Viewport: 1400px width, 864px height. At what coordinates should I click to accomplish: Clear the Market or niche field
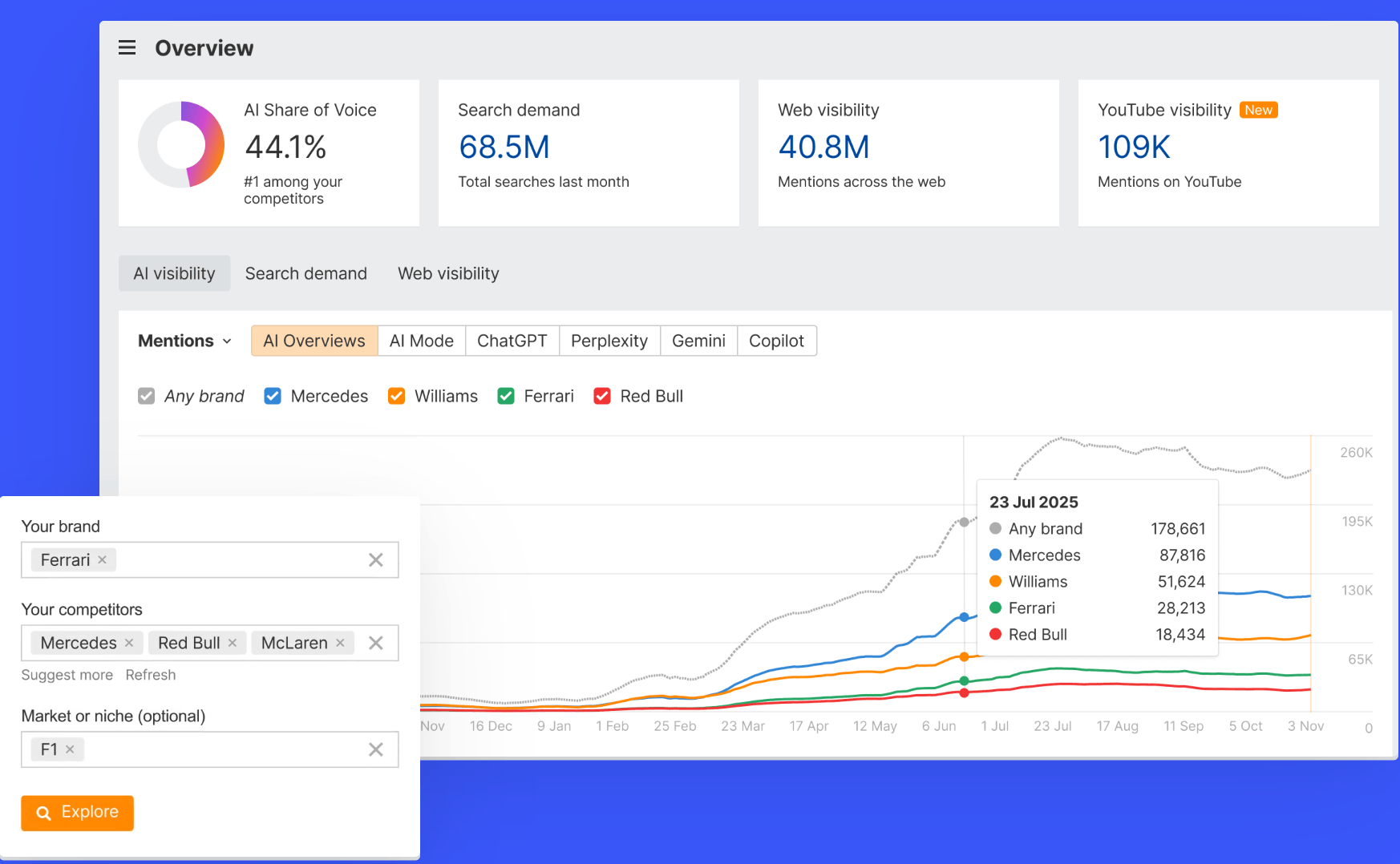click(x=375, y=749)
